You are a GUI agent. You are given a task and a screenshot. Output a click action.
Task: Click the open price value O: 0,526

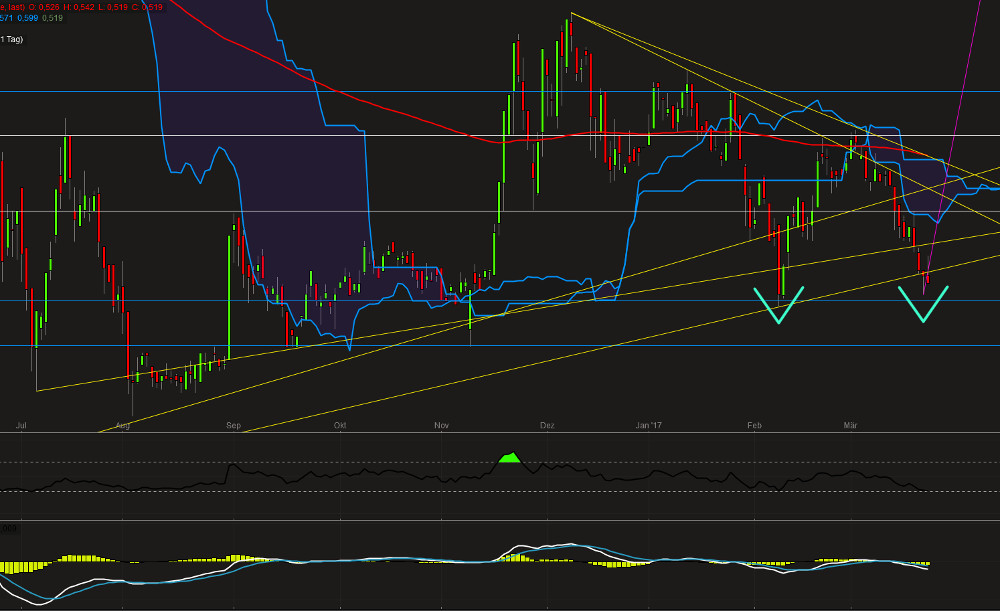pyautogui.click(x=44, y=7)
